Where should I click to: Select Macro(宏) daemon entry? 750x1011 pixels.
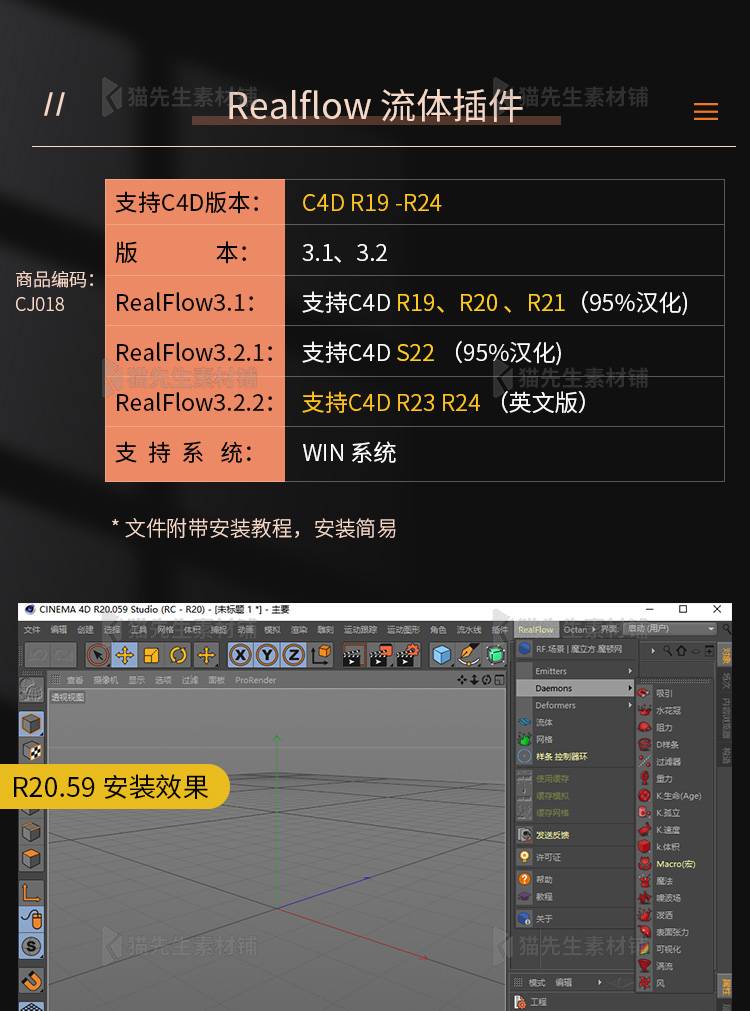(x=675, y=864)
